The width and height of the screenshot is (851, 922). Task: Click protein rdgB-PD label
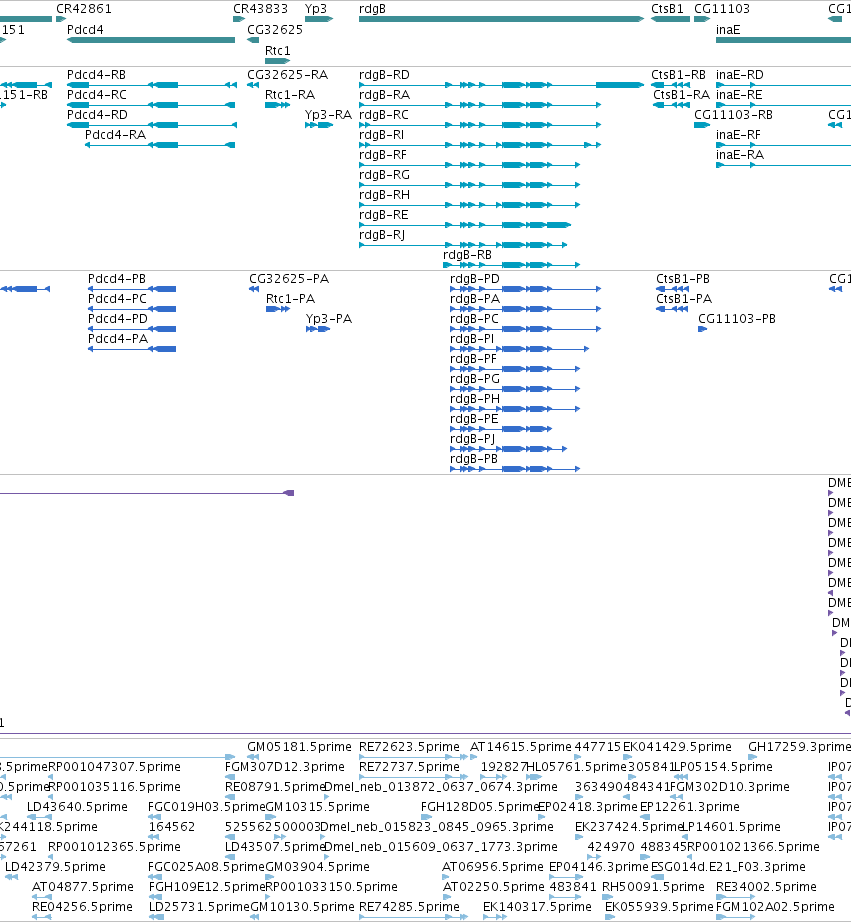pyautogui.click(x=475, y=279)
